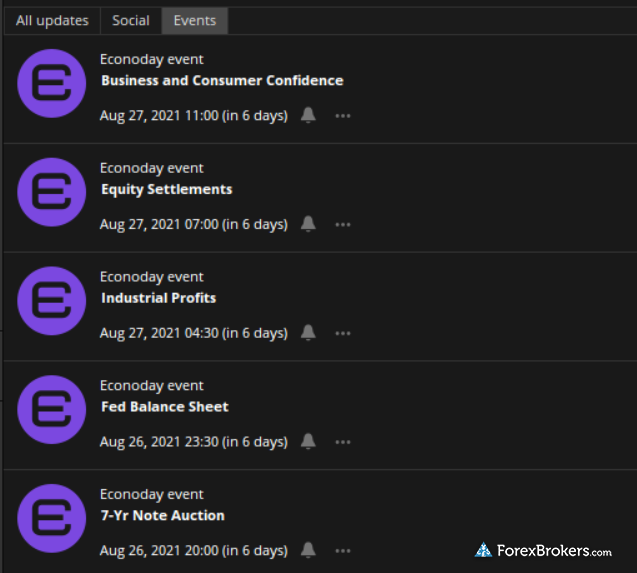
Task: Switch to the All updates tab
Action: [x=52, y=21]
